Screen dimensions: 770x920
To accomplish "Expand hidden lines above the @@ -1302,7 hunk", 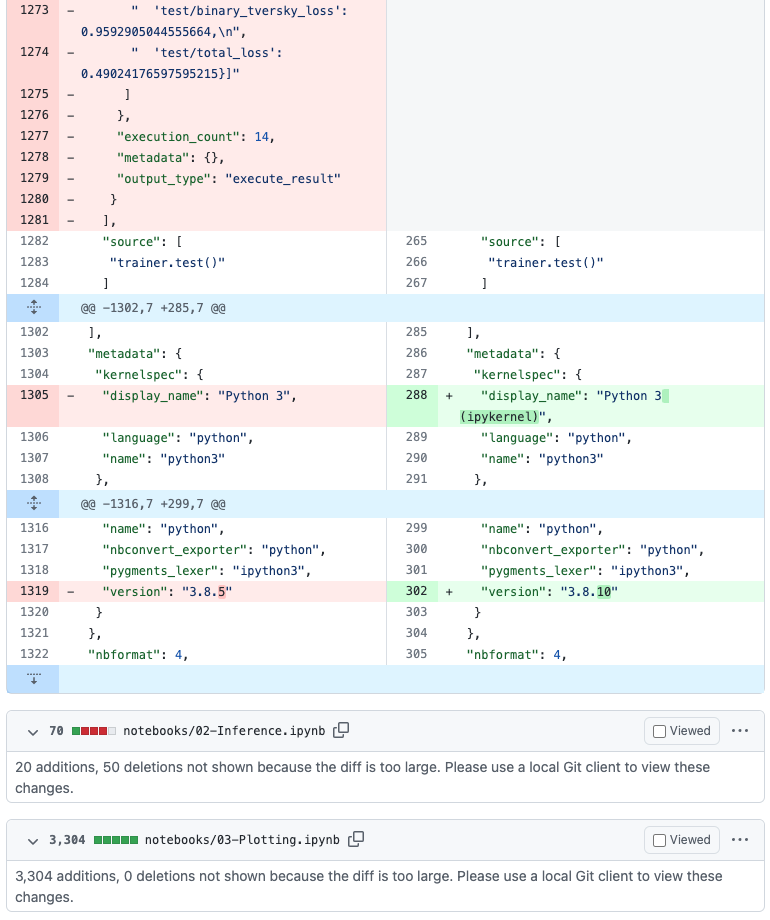I will pyautogui.click(x=32, y=308).
